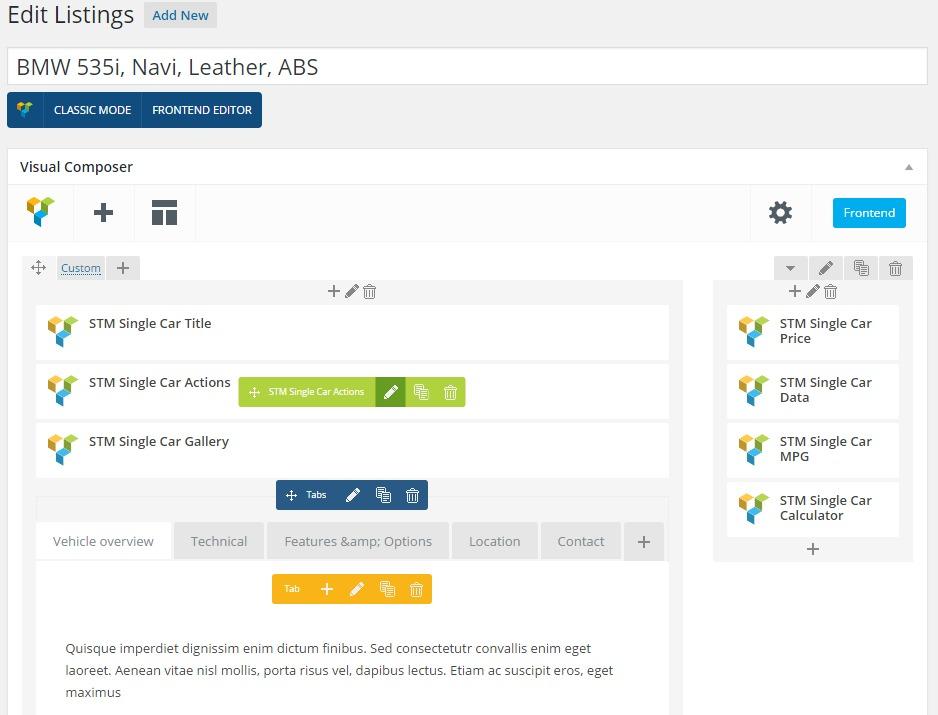The width and height of the screenshot is (938, 715).
Task: Open the Templates layout icon
Action: tap(164, 213)
